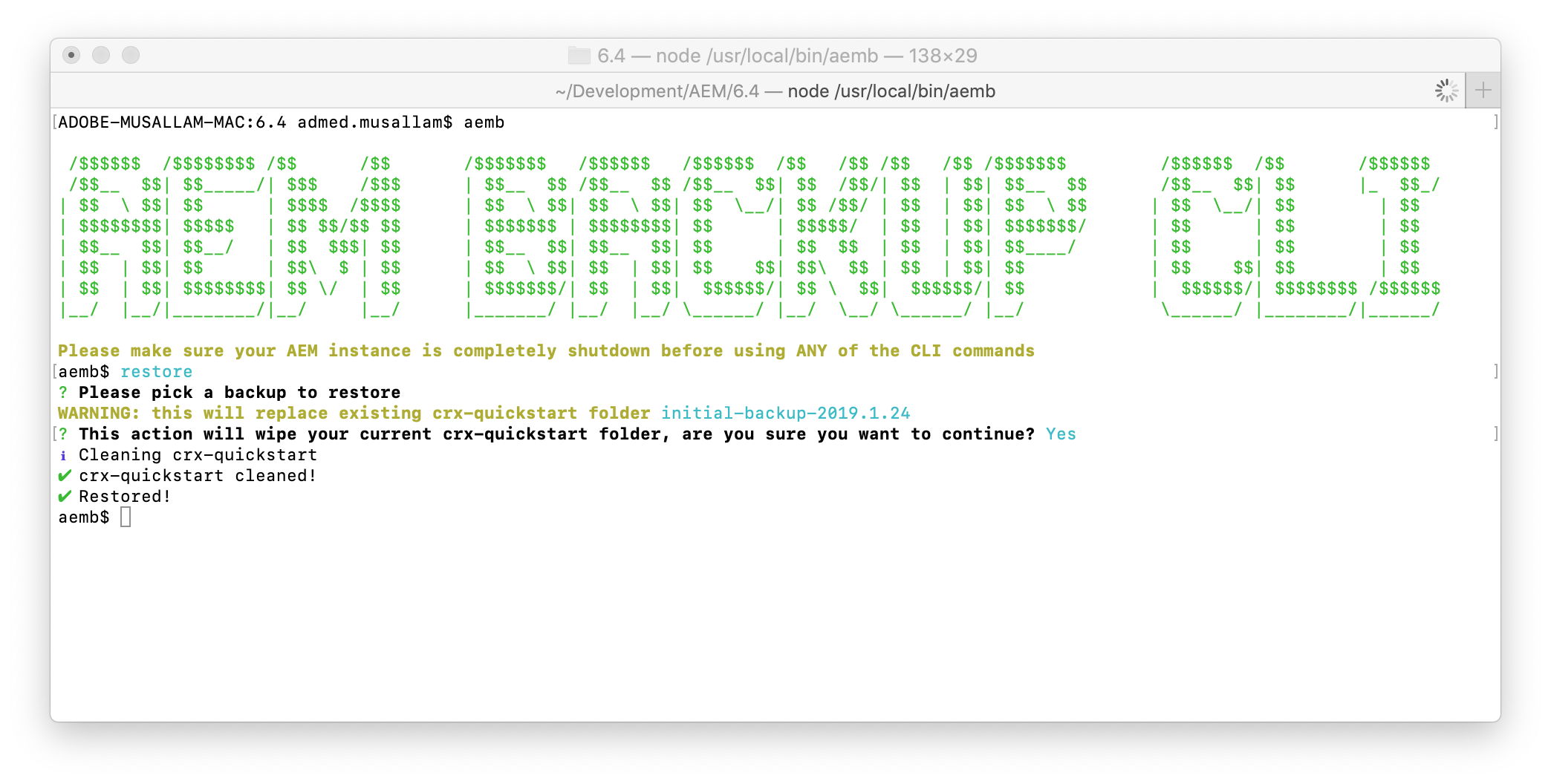
Task: Click the 'Yes' confirmation answer
Action: [1061, 434]
